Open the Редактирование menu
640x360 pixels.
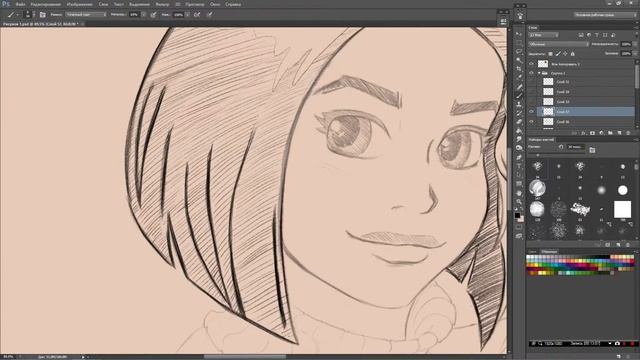46,4
